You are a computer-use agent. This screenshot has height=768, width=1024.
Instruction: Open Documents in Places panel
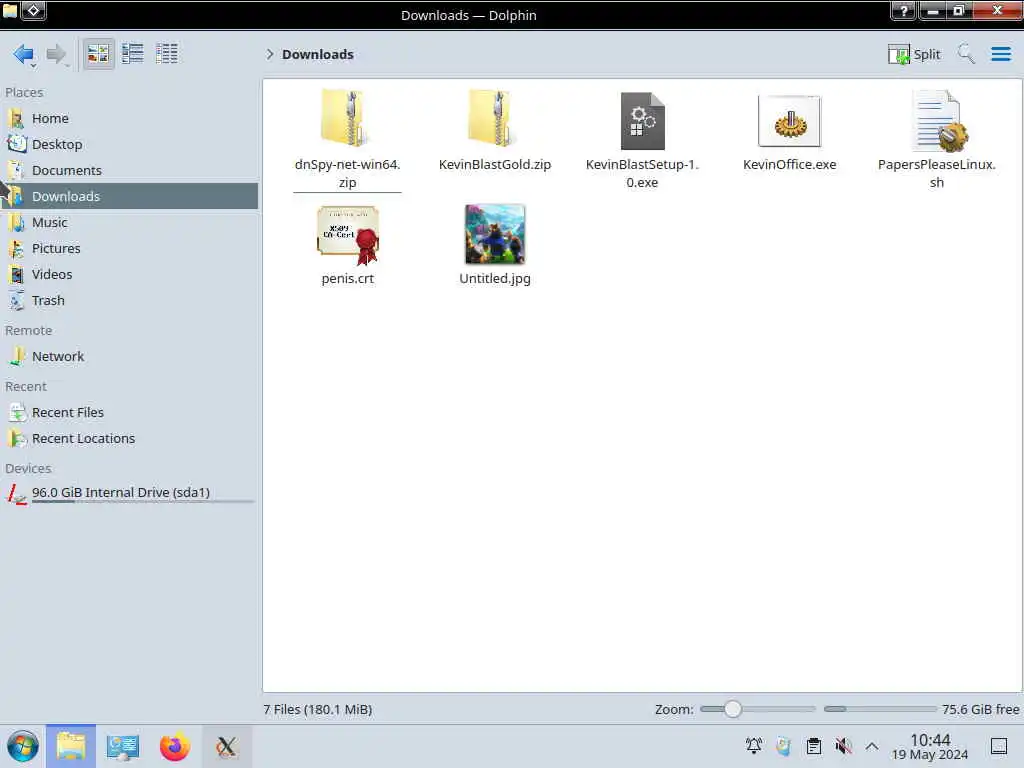[129, 170]
